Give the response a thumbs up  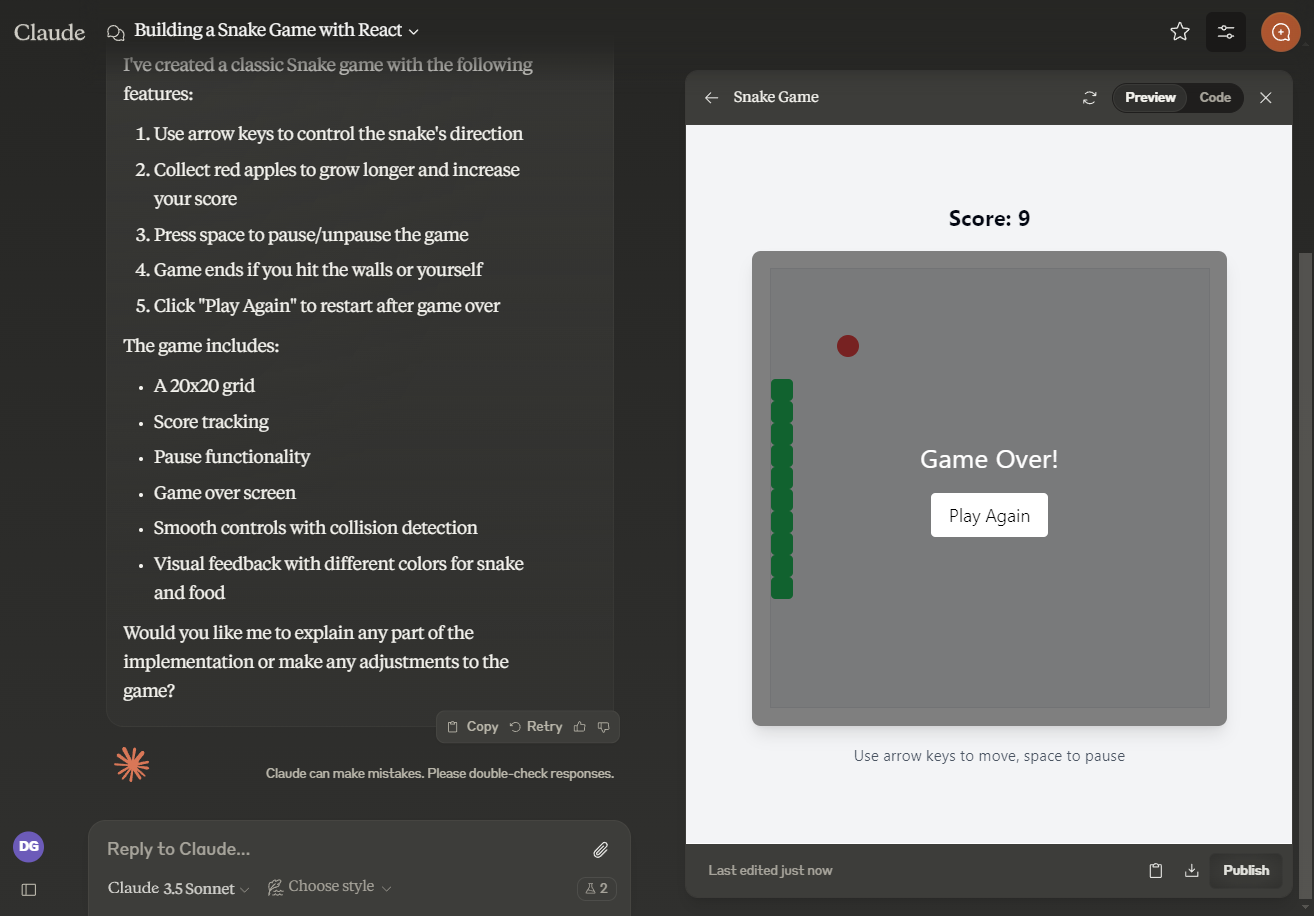(580, 727)
